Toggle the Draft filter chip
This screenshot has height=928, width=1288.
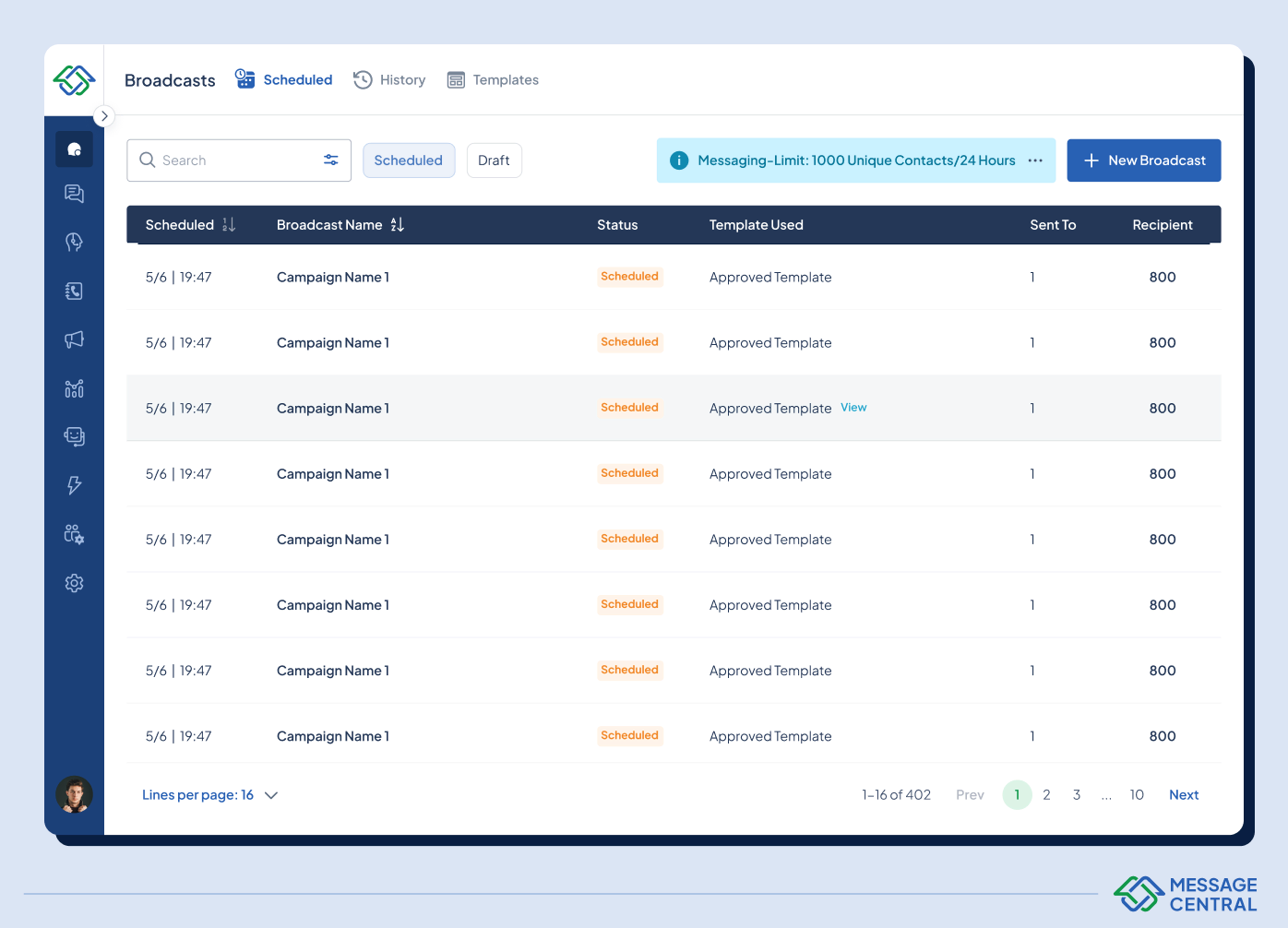494,161
